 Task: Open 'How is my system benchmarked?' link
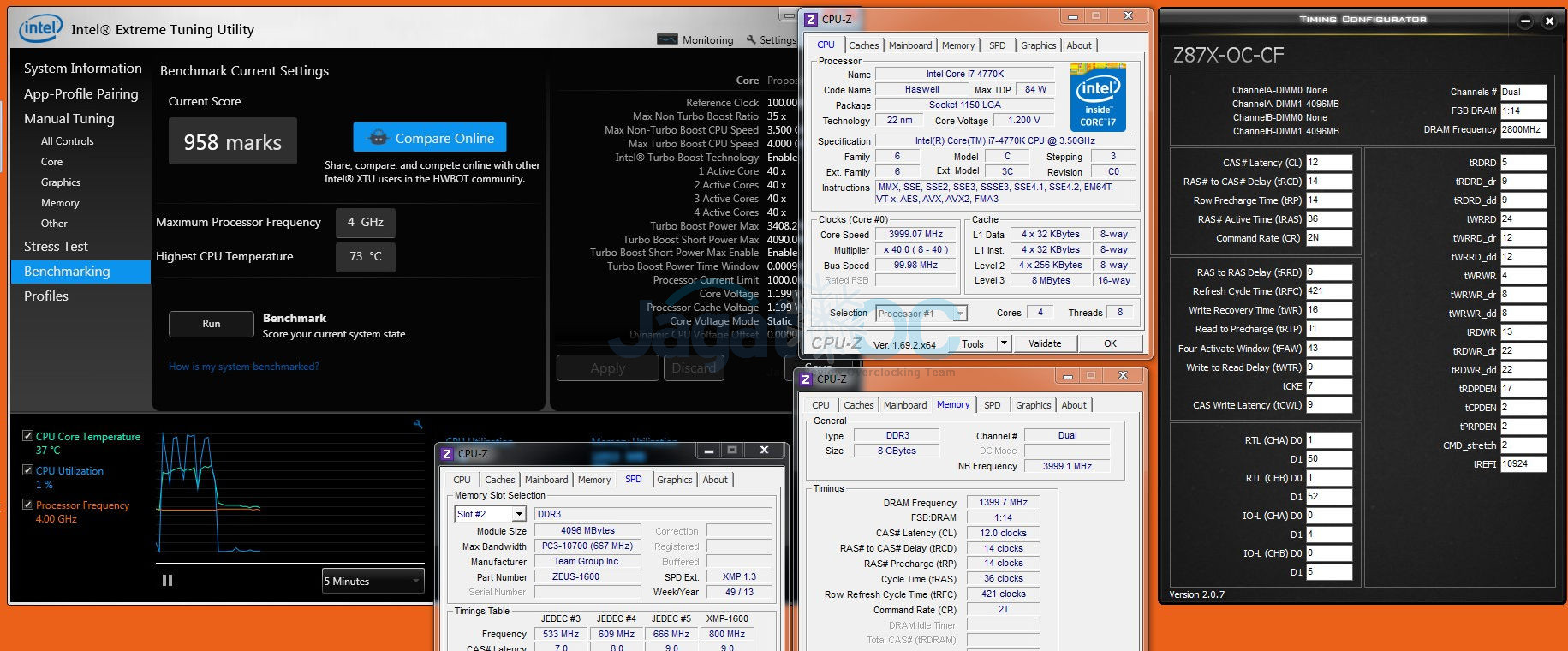point(243,367)
